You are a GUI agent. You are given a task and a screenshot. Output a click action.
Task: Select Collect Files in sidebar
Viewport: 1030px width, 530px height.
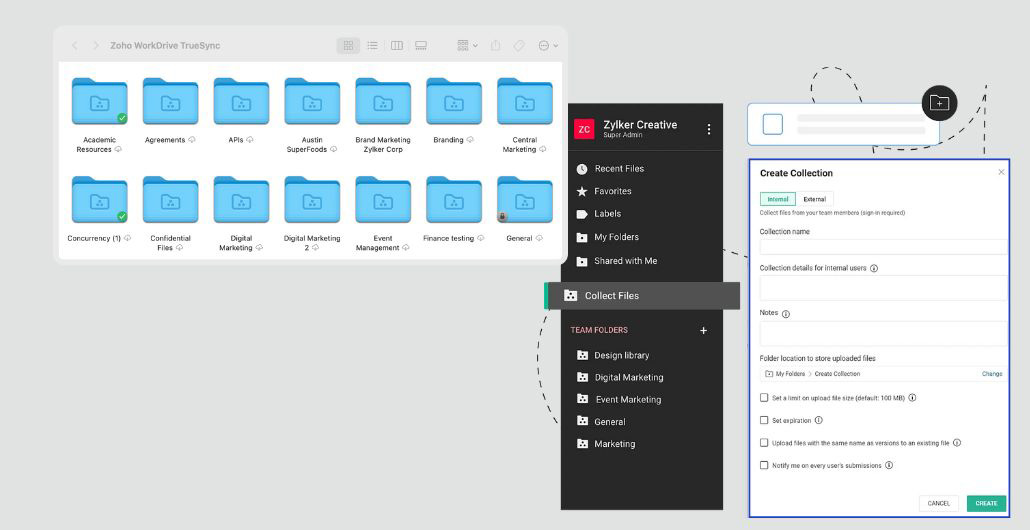pyautogui.click(x=642, y=296)
